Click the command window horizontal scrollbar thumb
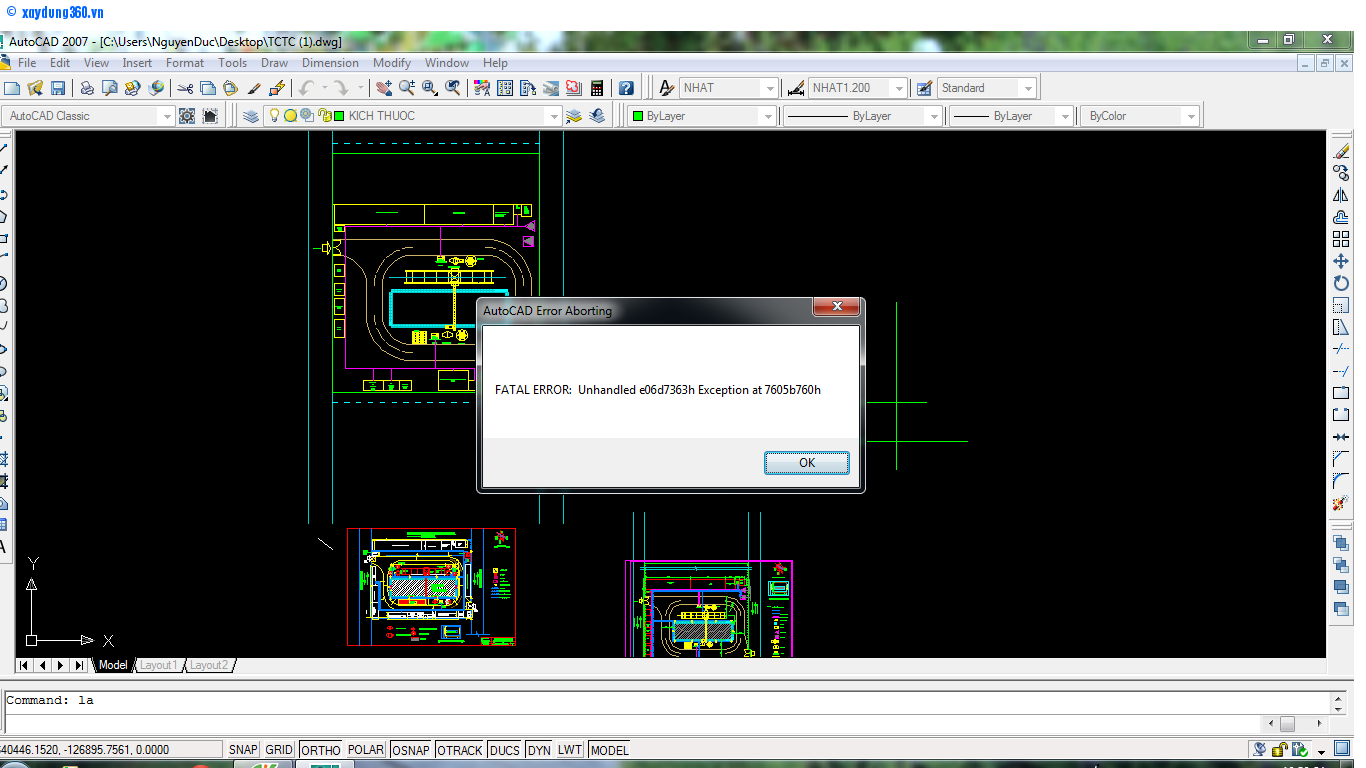This screenshot has width=1366, height=768. pos(1288,723)
